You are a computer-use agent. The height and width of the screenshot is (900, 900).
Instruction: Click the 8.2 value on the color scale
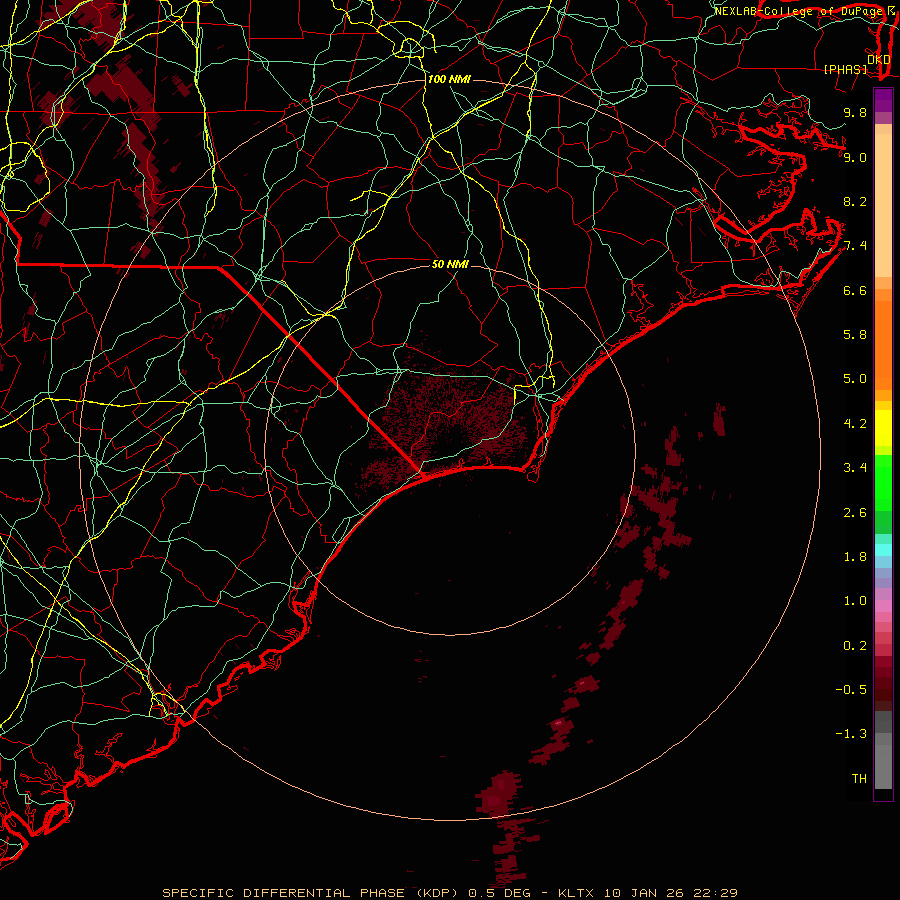[x=855, y=201]
